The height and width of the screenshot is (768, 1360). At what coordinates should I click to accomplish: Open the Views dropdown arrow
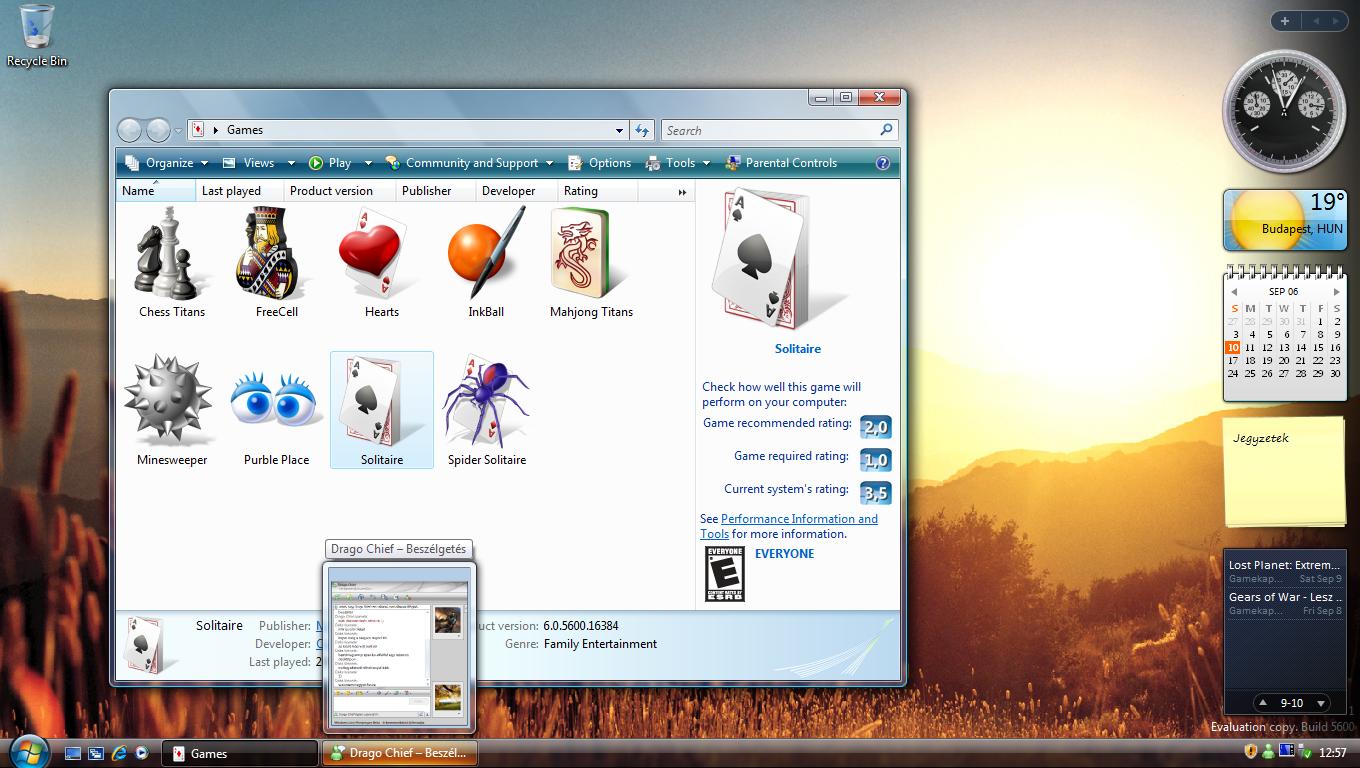(291, 163)
